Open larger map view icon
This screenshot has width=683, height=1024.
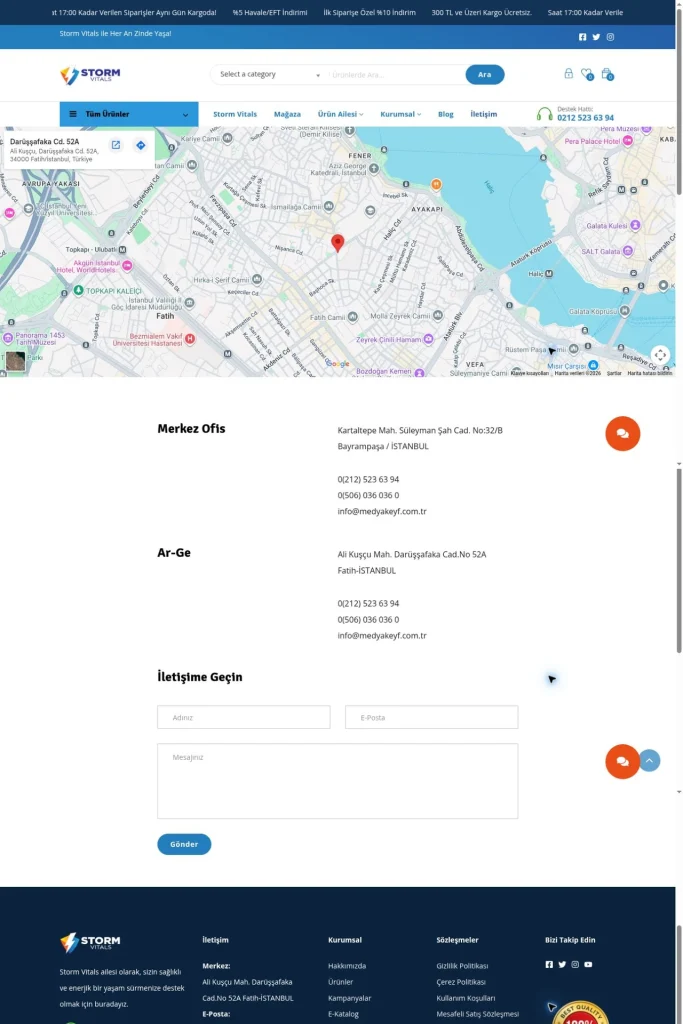coord(116,146)
